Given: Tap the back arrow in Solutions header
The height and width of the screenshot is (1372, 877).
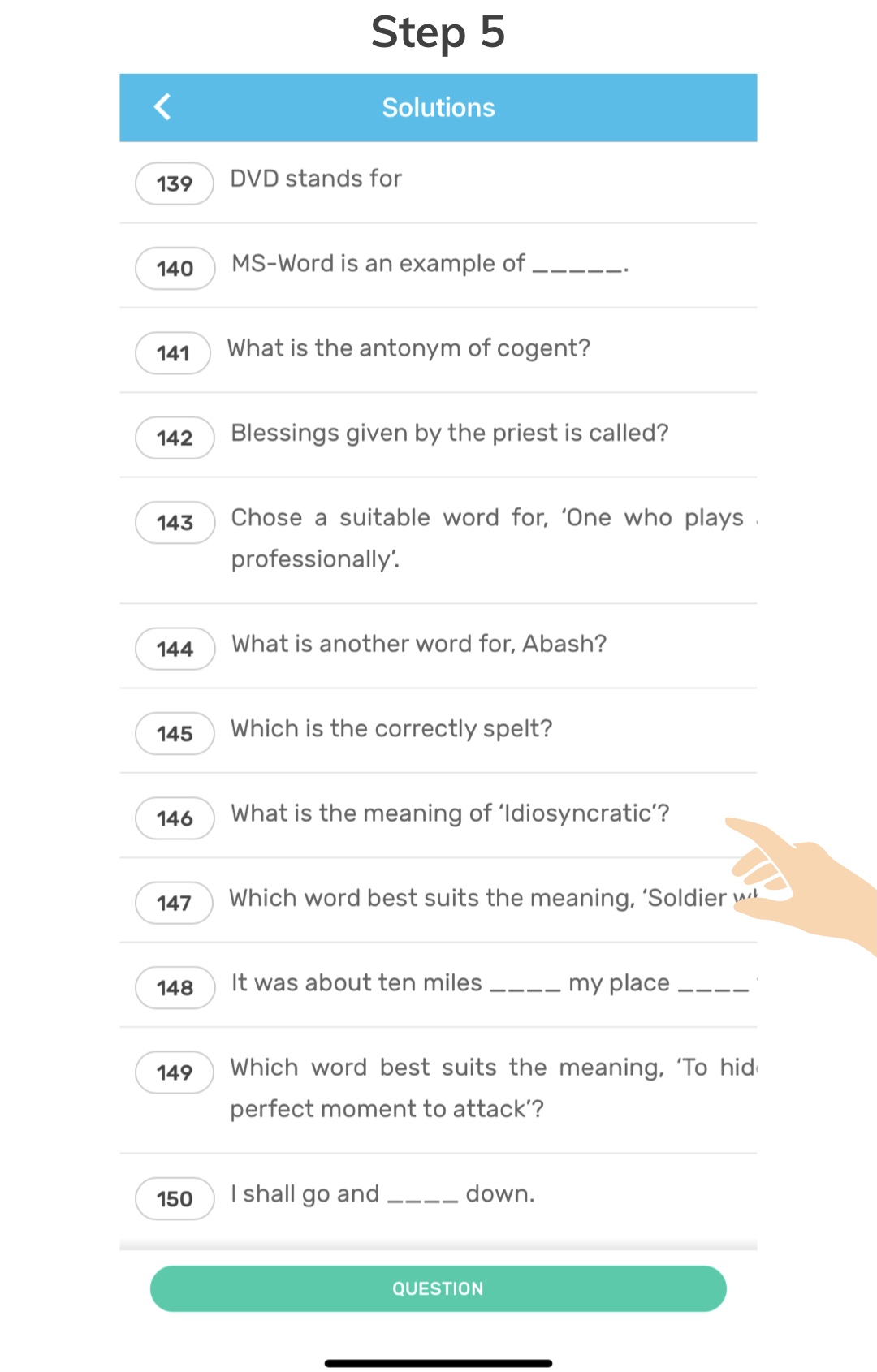Looking at the screenshot, I should click(163, 107).
